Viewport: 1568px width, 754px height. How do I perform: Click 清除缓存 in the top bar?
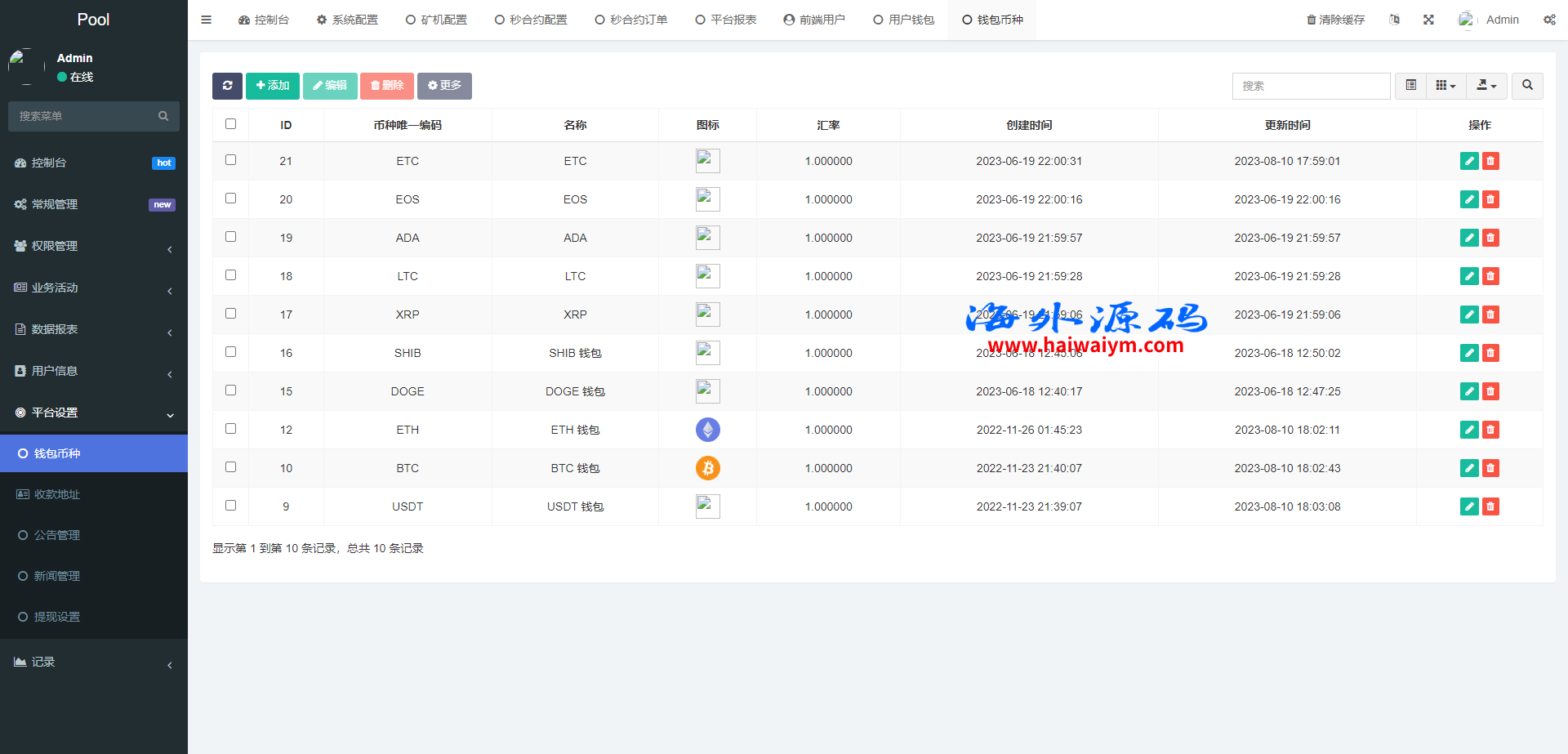1335,20
